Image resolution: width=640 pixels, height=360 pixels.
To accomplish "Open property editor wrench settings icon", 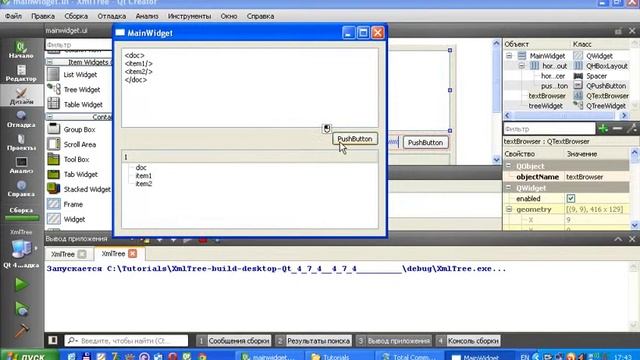I will tap(632, 129).
